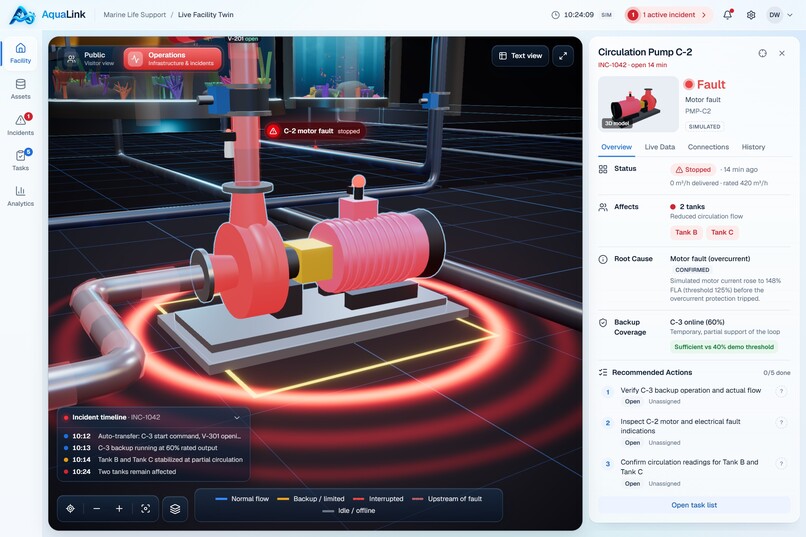Click the clock icon beside 10:24:09
This screenshot has width=806, height=537.
[555, 15]
